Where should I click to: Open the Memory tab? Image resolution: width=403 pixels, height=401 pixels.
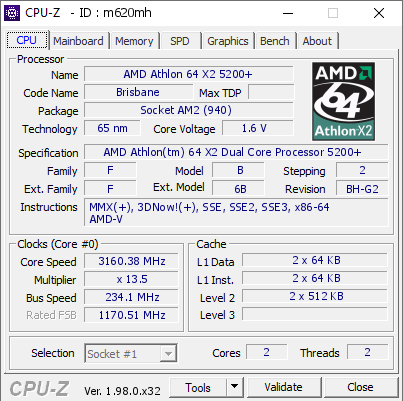134,41
